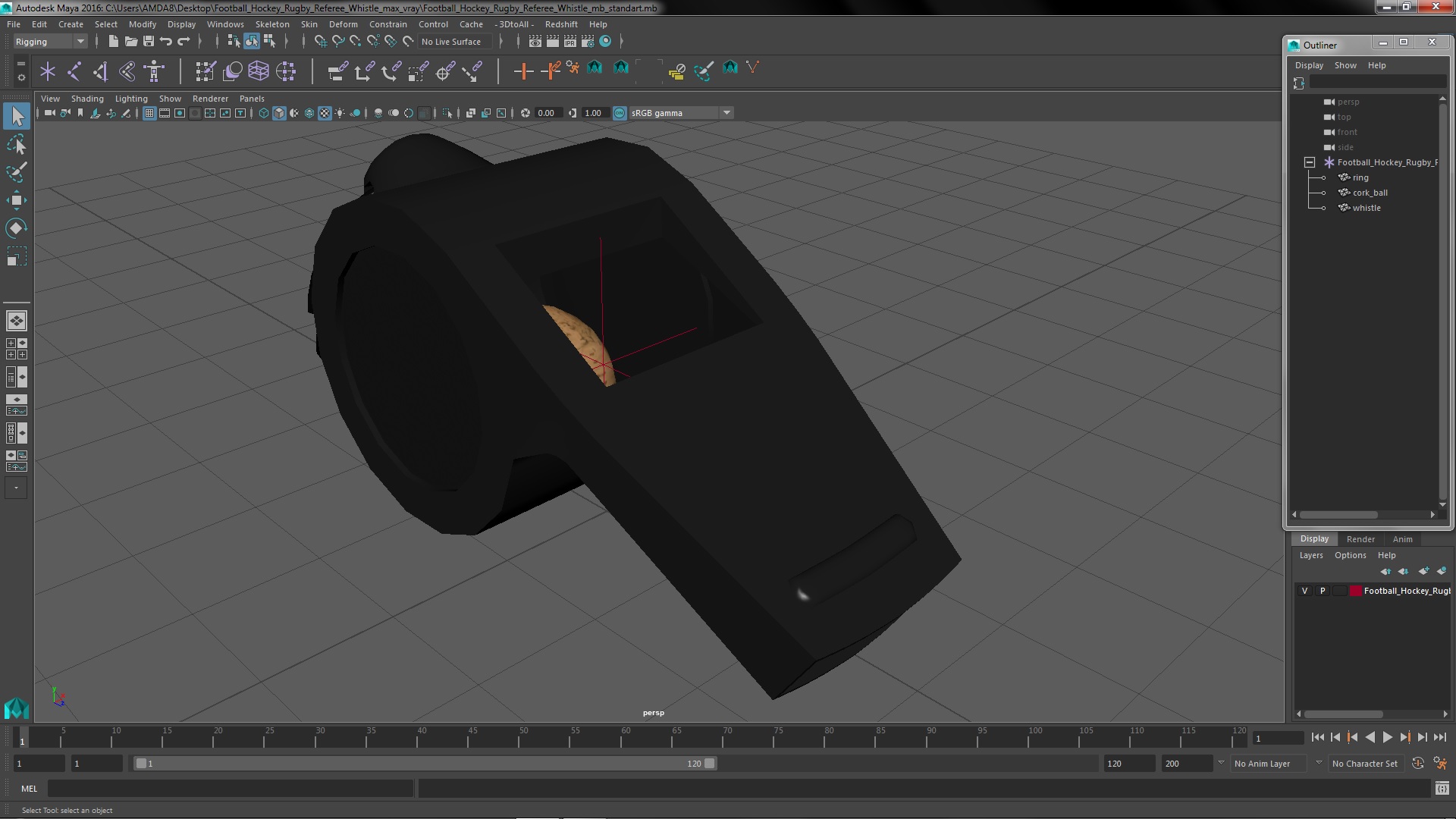1456x819 pixels.
Task: Click the MEL command line label
Action: tap(29, 789)
